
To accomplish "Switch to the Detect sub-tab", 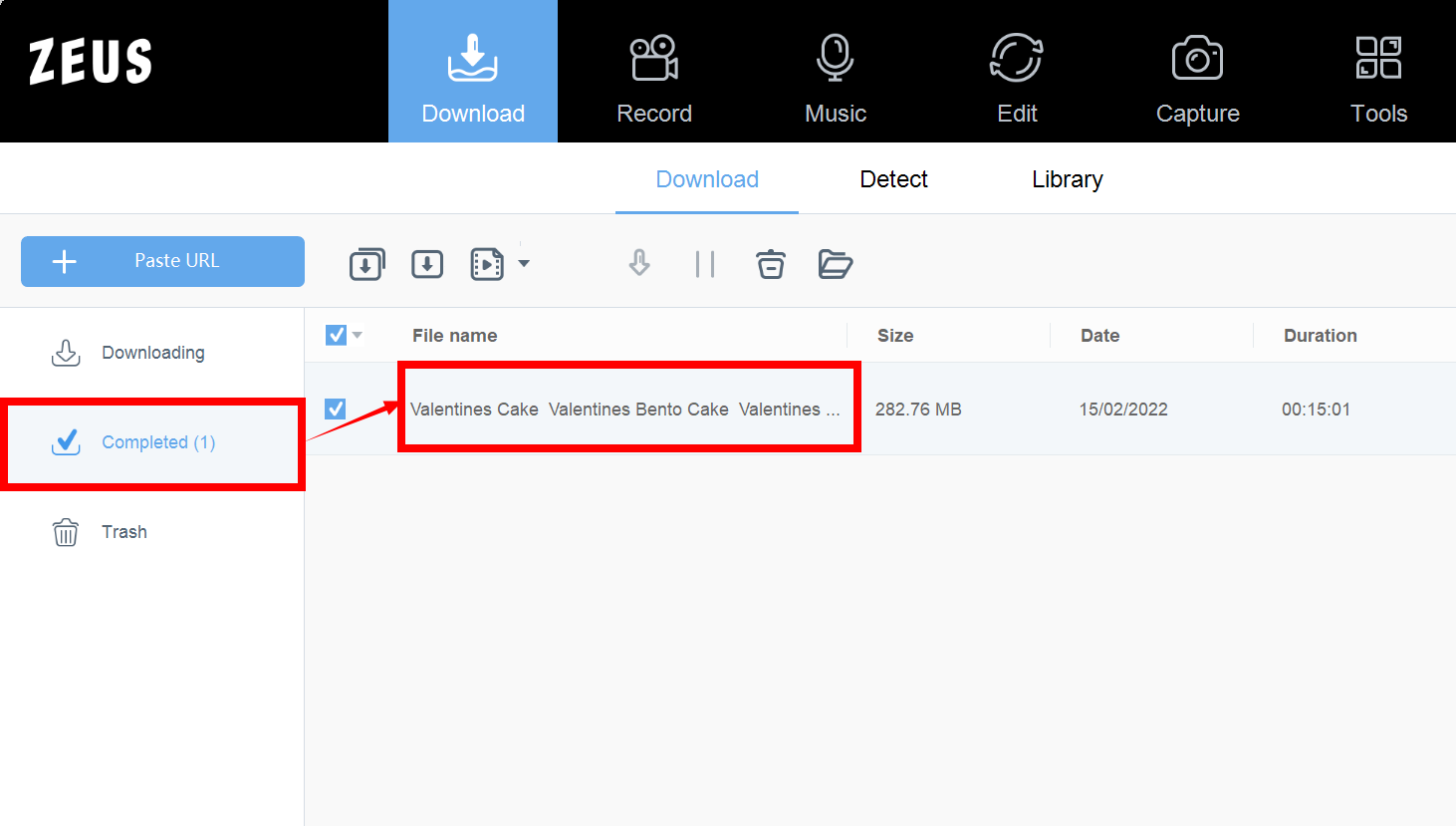I will click(x=893, y=179).
